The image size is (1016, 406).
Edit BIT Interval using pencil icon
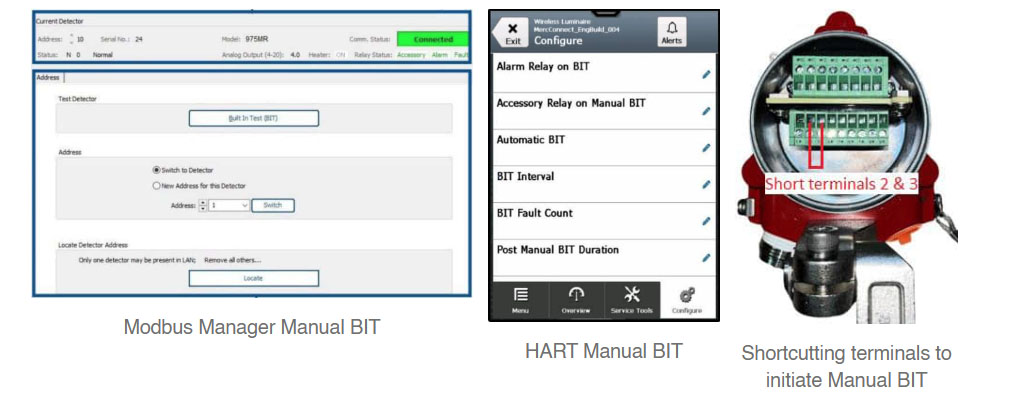[706, 185]
